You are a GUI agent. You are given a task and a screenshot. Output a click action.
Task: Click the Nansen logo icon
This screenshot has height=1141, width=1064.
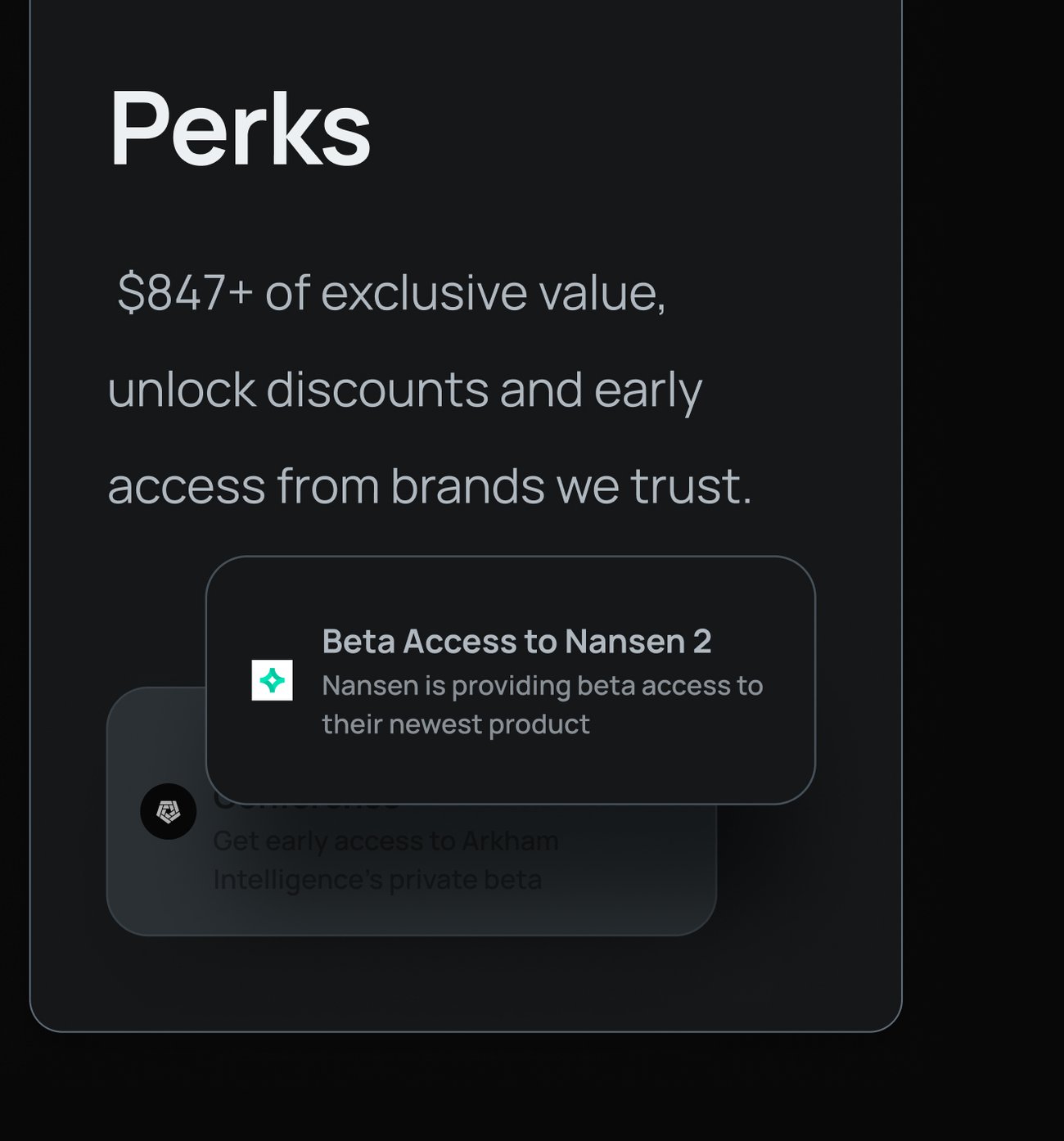coord(272,680)
